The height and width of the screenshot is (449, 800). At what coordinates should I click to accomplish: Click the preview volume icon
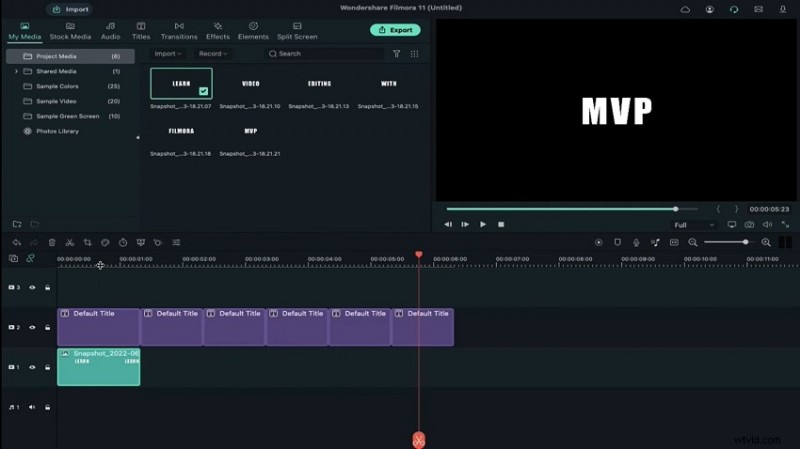pos(767,224)
